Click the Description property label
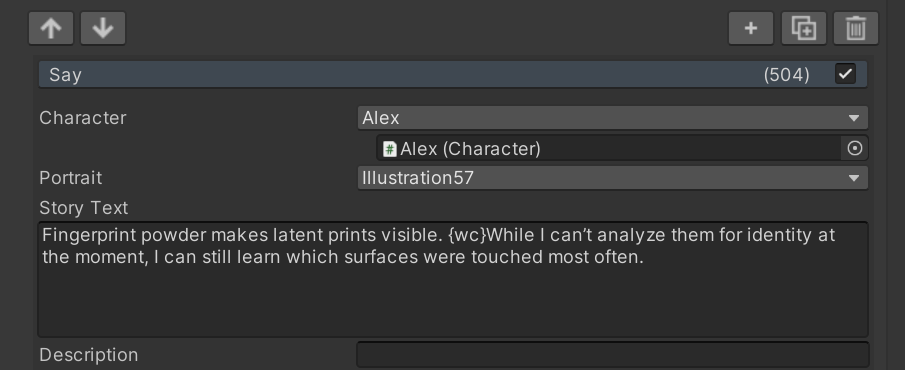 88,354
